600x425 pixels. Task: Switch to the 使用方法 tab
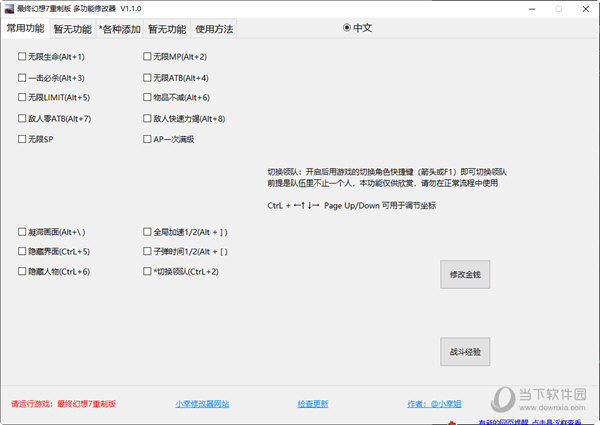point(214,29)
